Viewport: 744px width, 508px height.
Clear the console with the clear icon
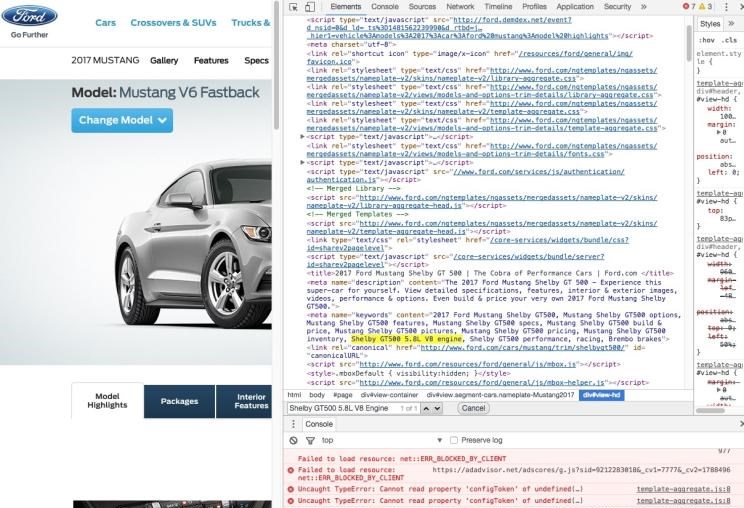(293, 441)
